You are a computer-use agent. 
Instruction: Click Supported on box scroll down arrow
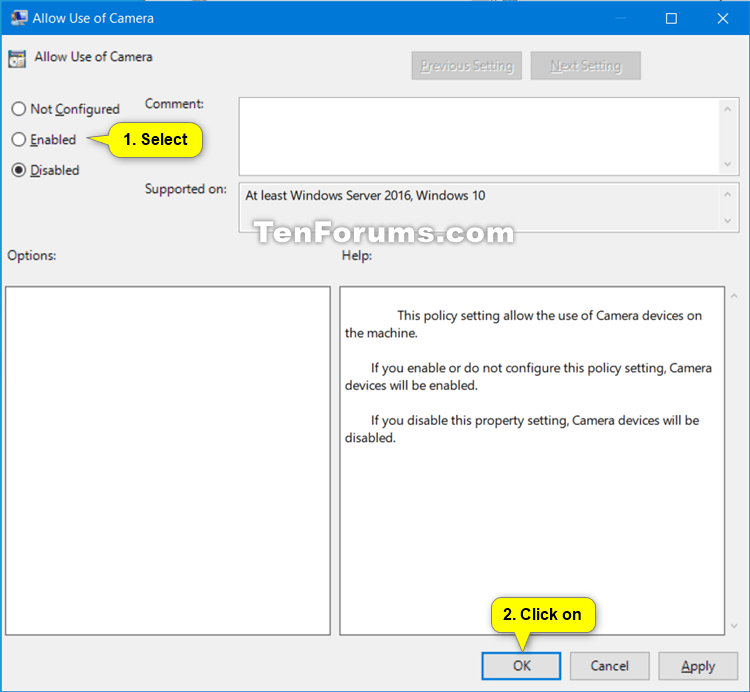[728, 220]
